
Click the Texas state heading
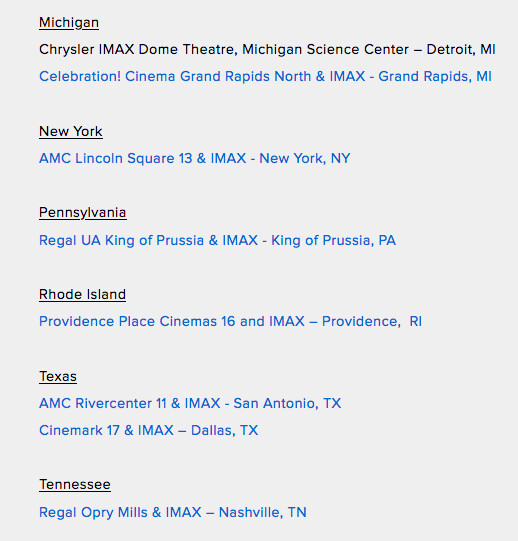[x=58, y=376]
